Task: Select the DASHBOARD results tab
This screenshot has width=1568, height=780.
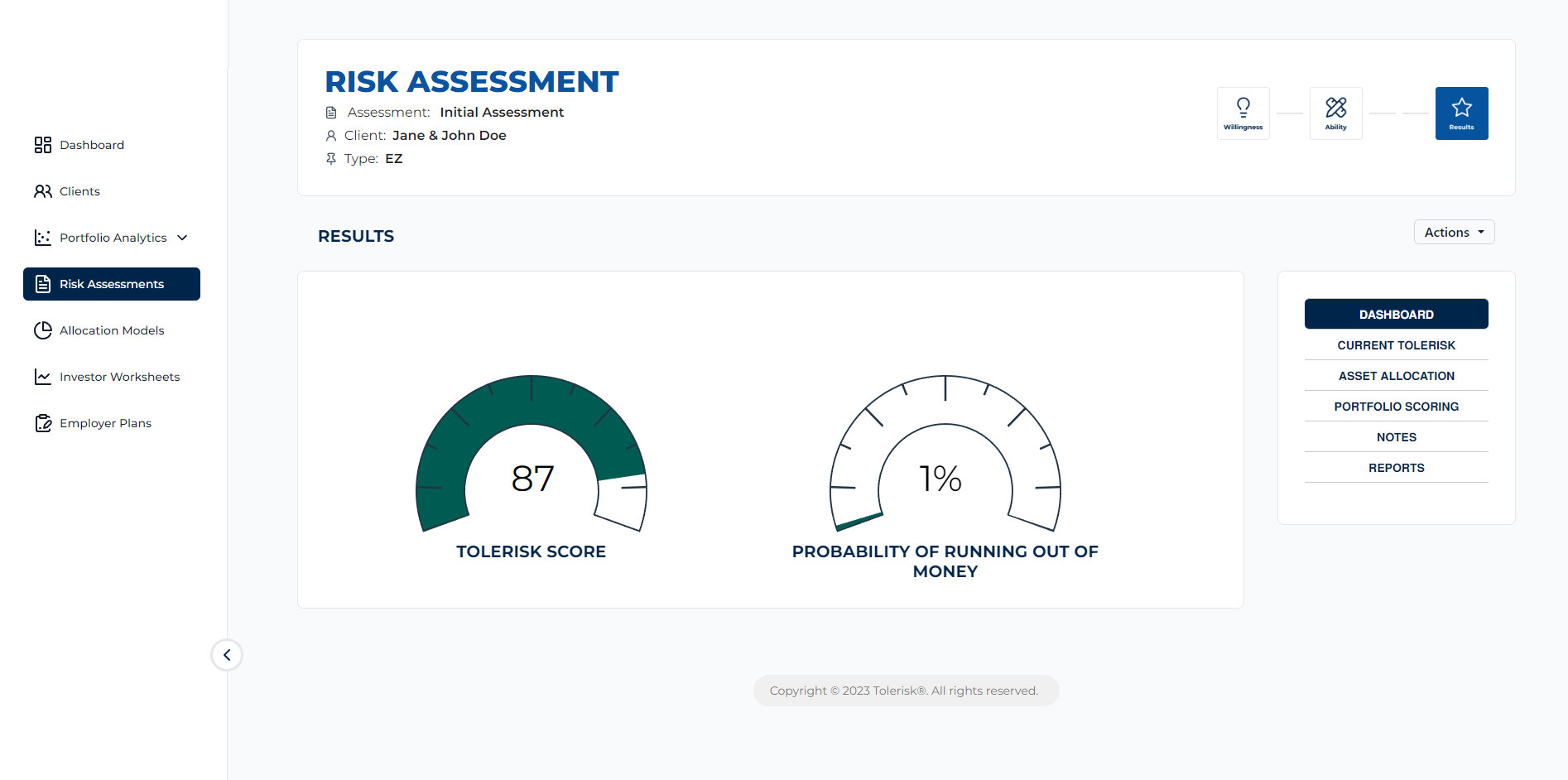Action: pyautogui.click(x=1397, y=315)
